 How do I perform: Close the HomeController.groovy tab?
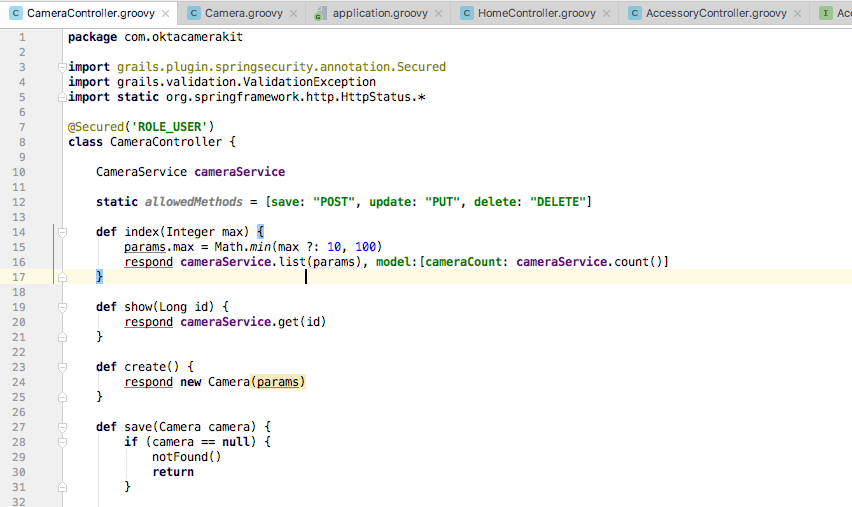[605, 14]
